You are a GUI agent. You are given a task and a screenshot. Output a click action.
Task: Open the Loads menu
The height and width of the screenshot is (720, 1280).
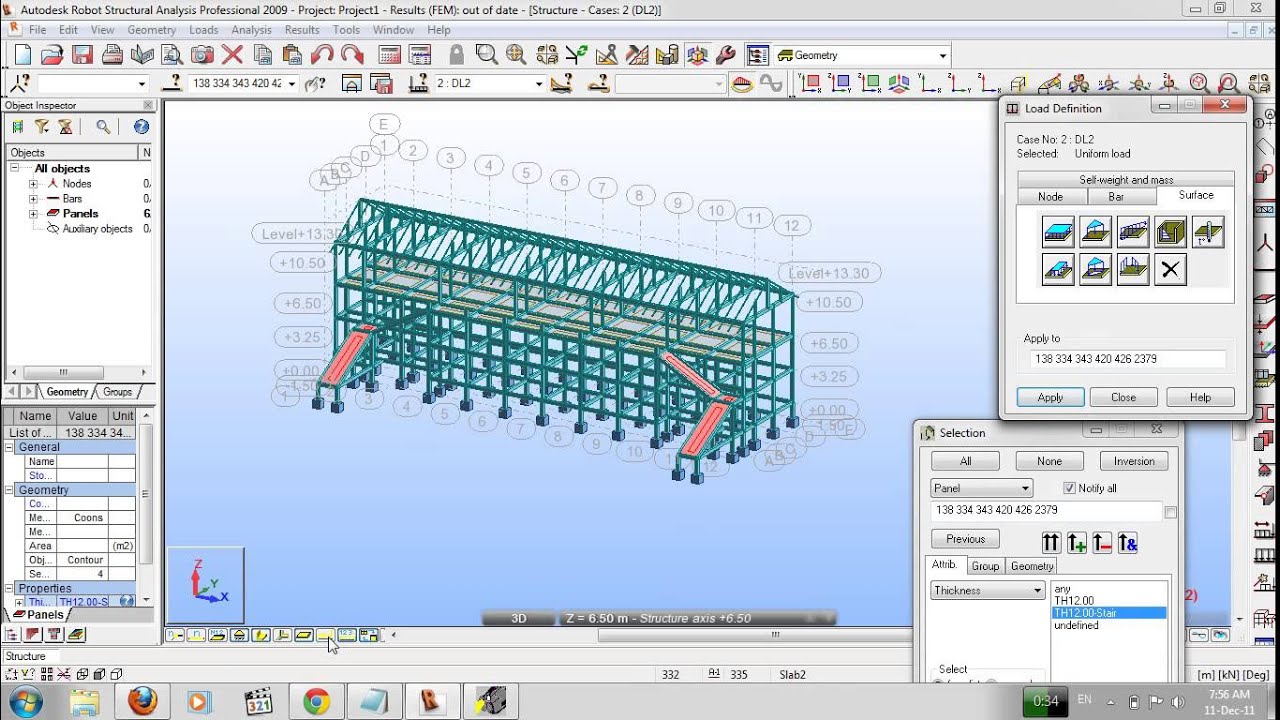203,30
